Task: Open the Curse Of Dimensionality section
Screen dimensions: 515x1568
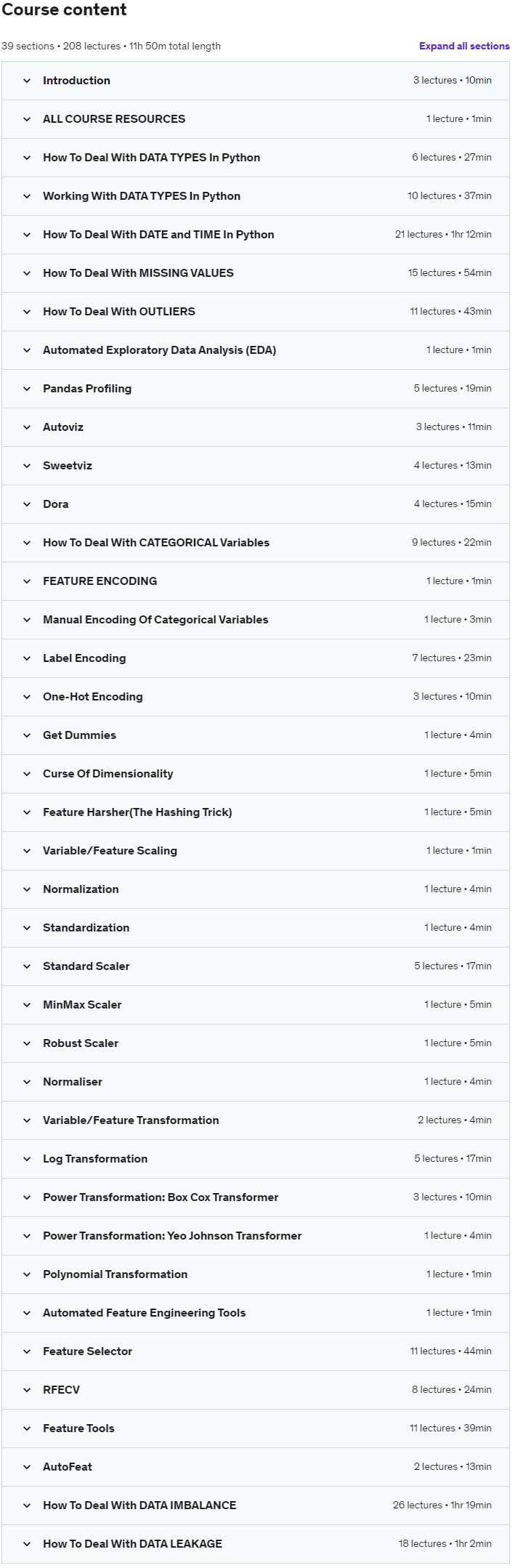Action: [108, 774]
